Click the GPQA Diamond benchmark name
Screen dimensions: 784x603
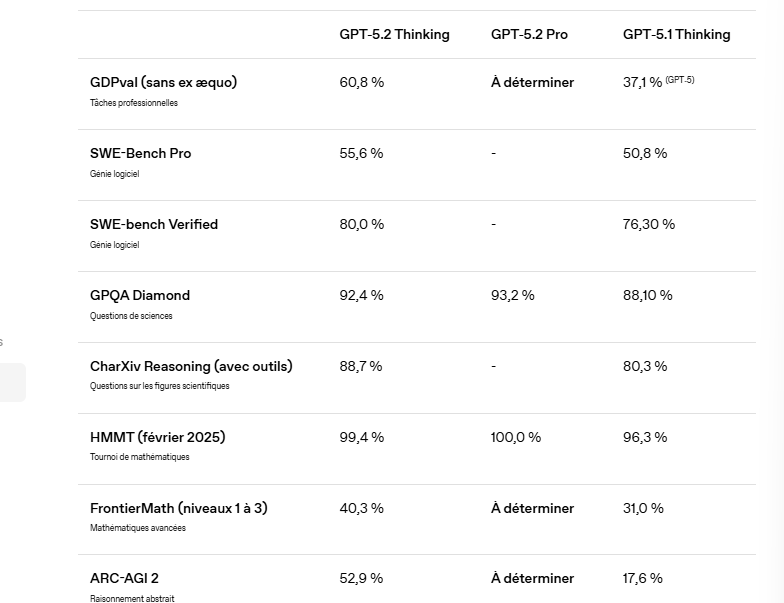[x=140, y=295]
